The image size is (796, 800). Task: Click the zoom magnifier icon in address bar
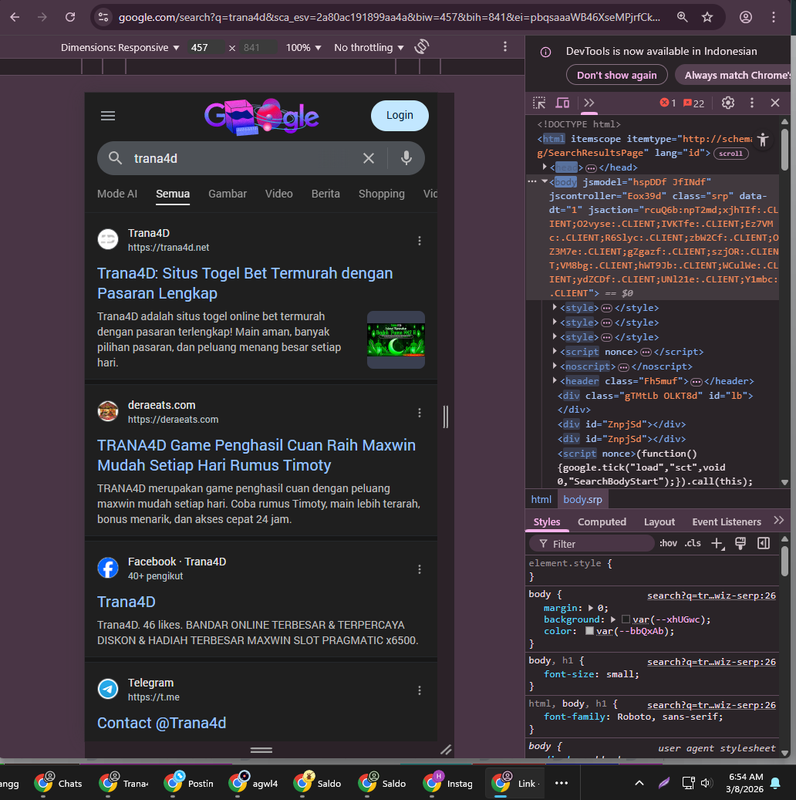[x=682, y=17]
